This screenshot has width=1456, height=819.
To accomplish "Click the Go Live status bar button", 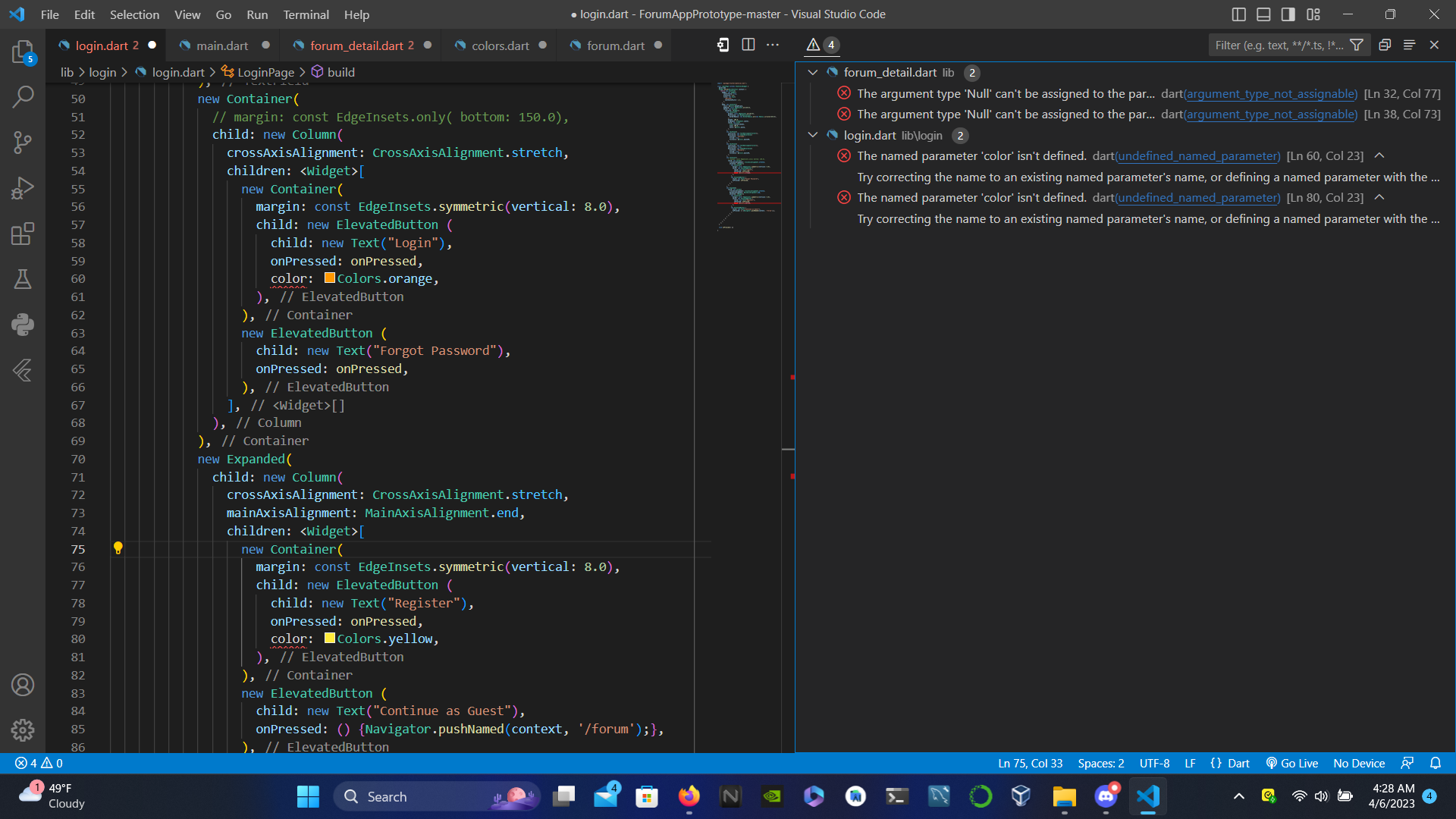I will tap(1291, 763).
